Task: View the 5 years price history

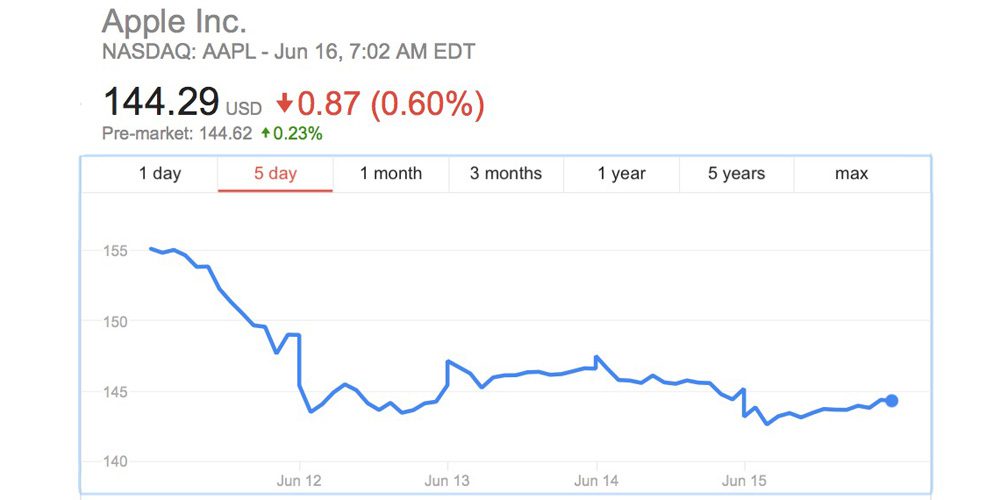Action: point(736,174)
